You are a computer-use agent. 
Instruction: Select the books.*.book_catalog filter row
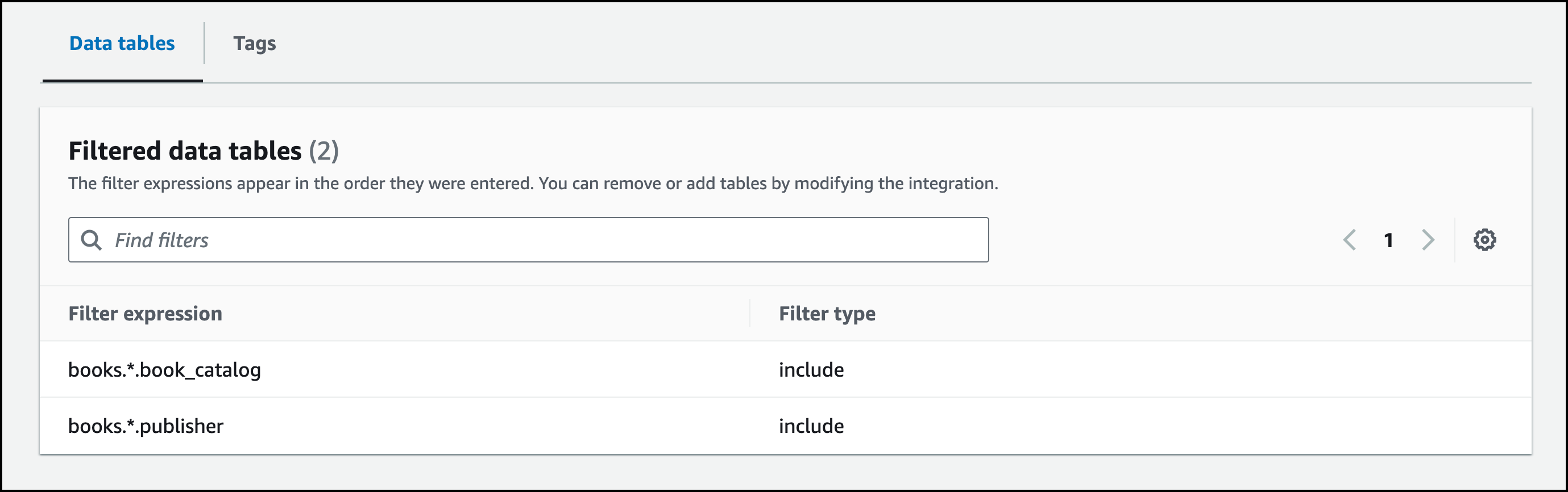164,370
